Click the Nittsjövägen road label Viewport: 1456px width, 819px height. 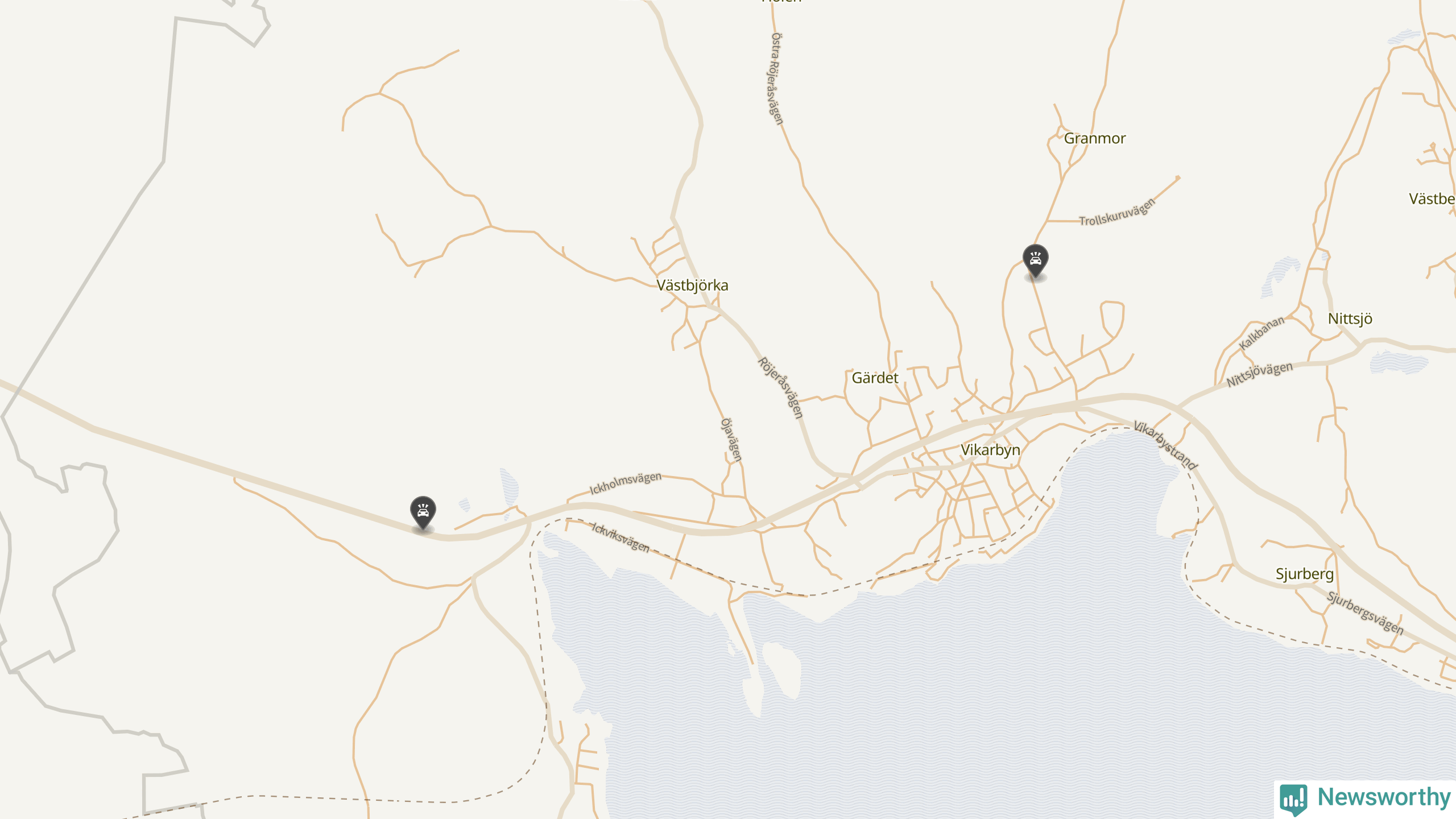click(x=1259, y=375)
